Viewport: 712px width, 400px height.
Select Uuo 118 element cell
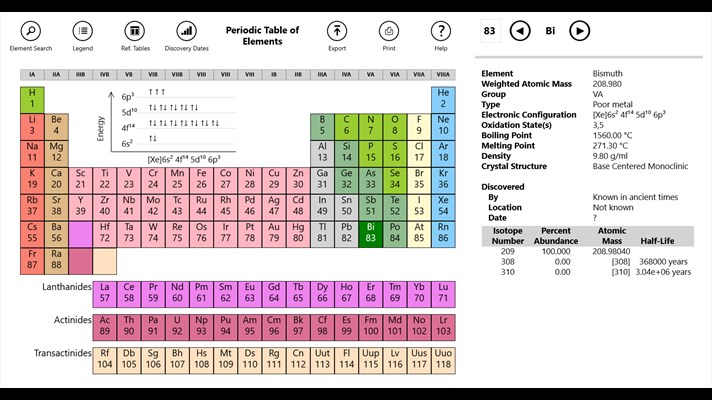(443, 360)
